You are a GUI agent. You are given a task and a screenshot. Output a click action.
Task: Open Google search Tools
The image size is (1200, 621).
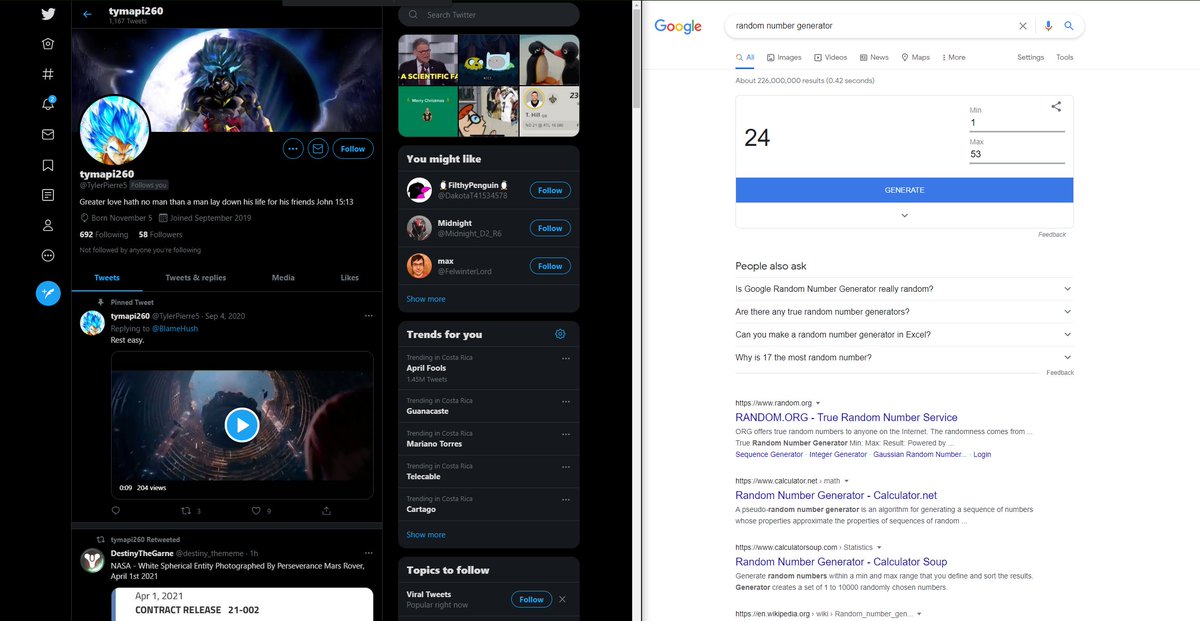click(1065, 57)
